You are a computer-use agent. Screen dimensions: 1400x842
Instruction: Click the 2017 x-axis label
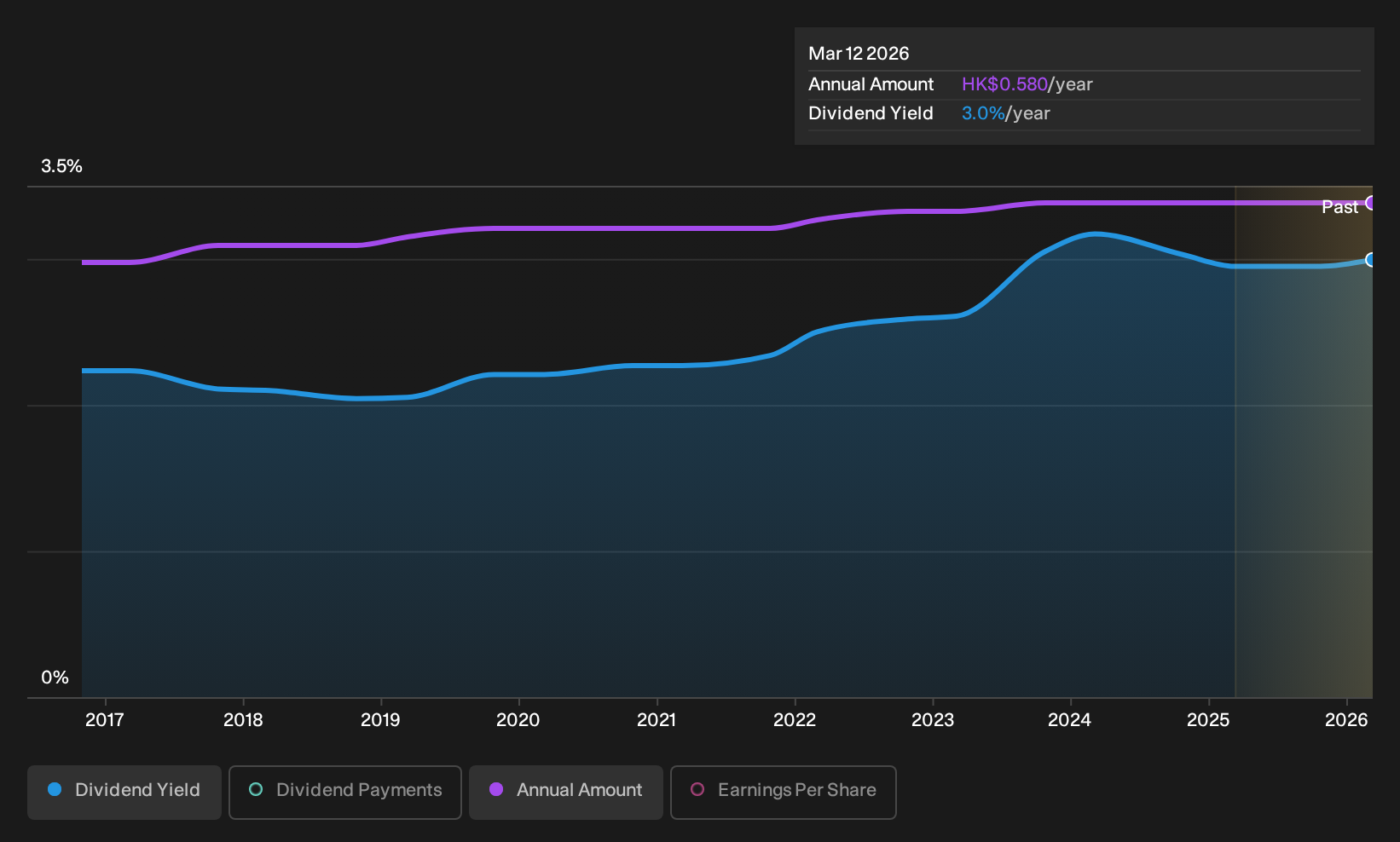pos(105,720)
